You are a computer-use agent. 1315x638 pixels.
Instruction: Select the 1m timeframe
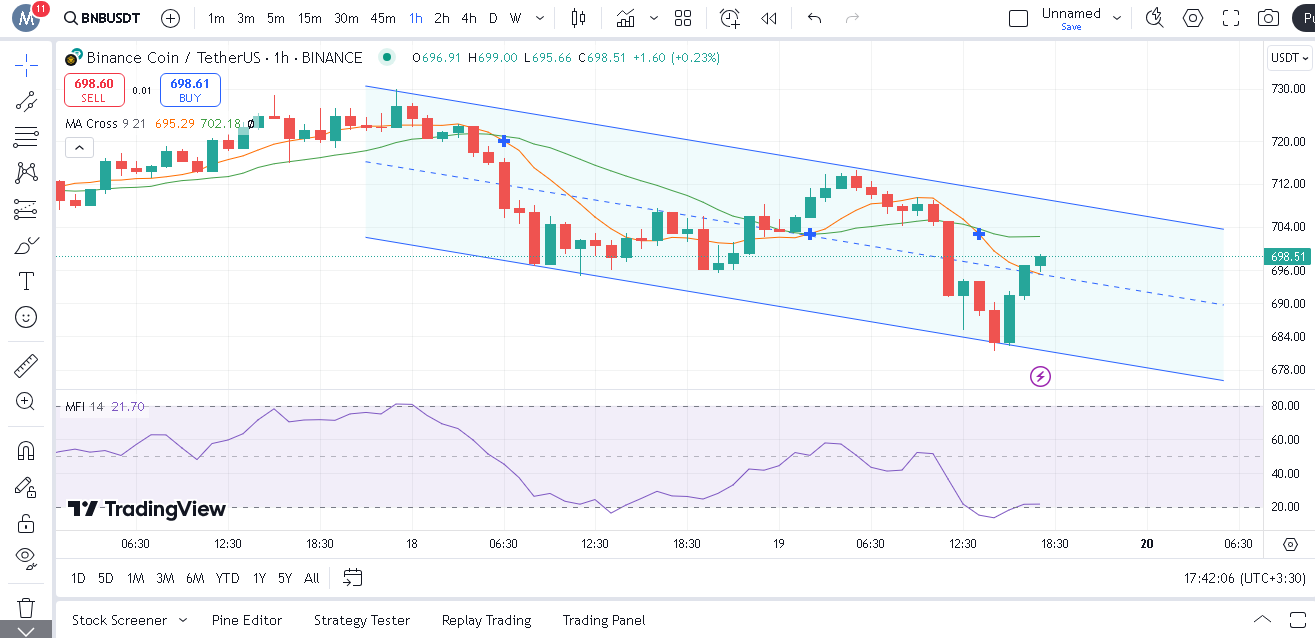216,18
